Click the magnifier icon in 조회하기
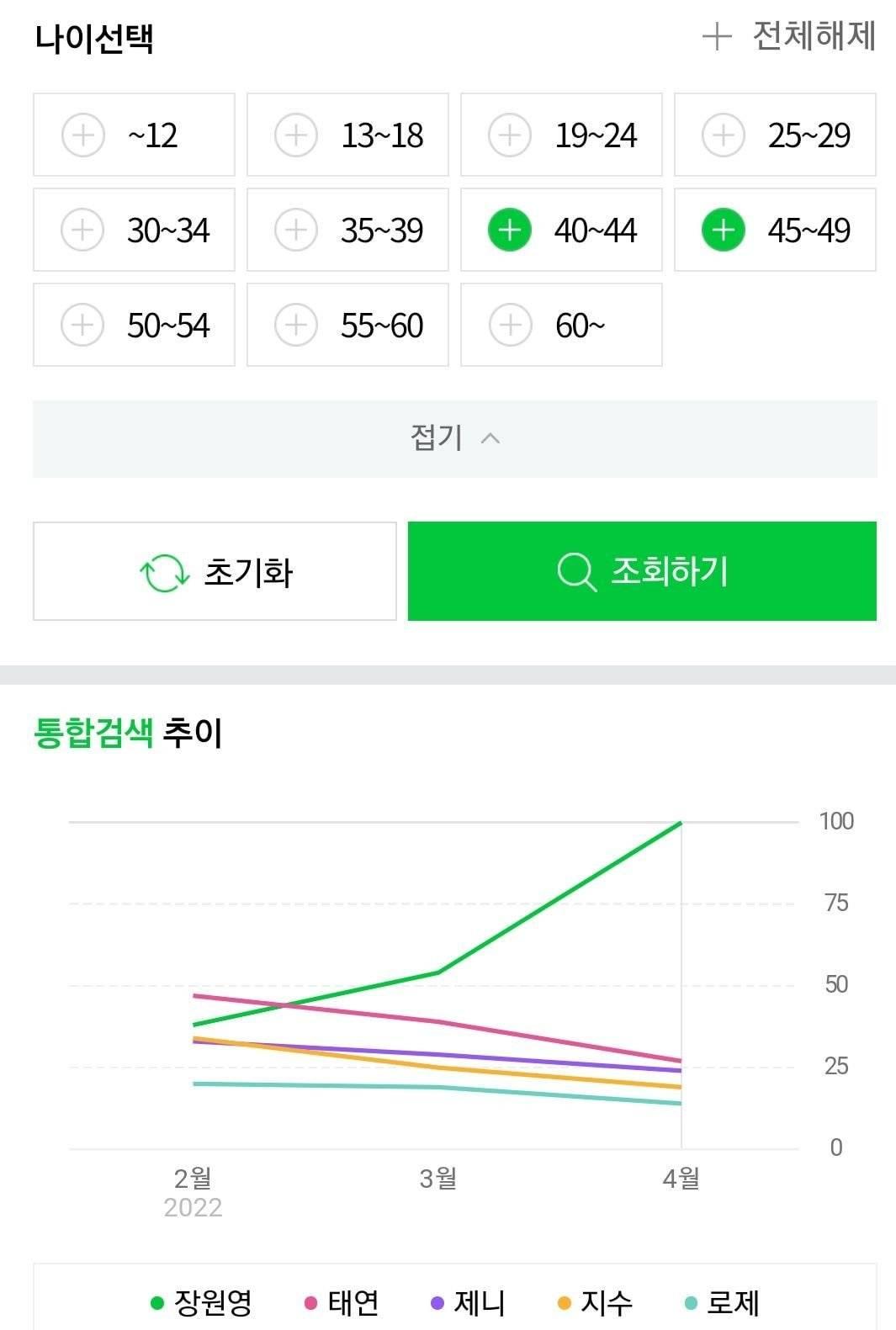 point(577,572)
